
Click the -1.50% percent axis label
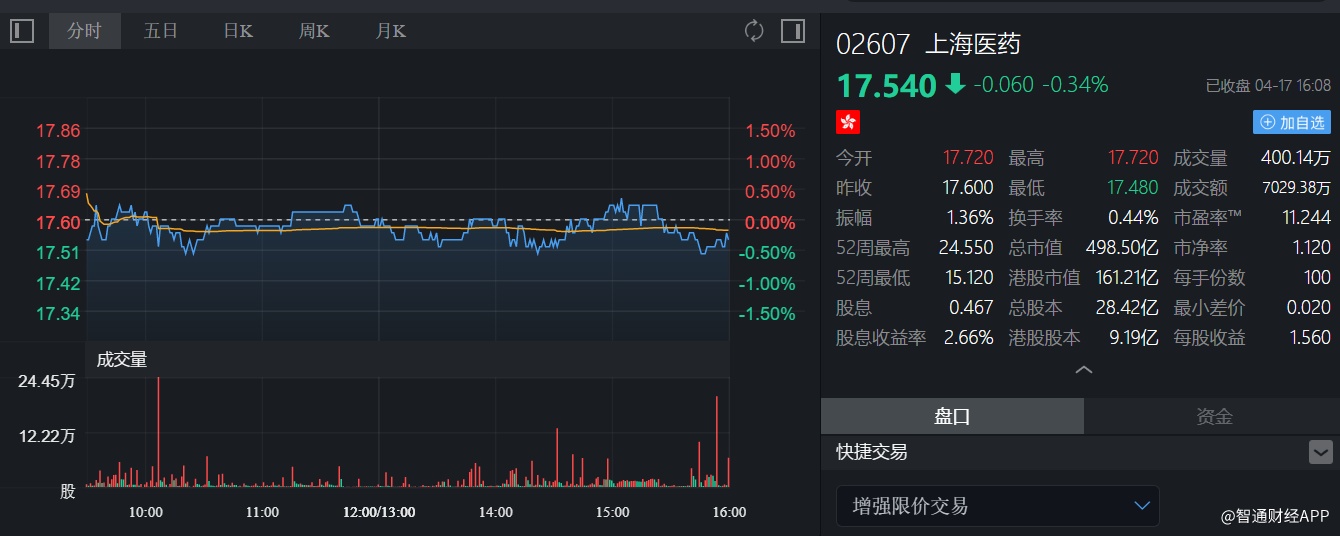coord(767,314)
